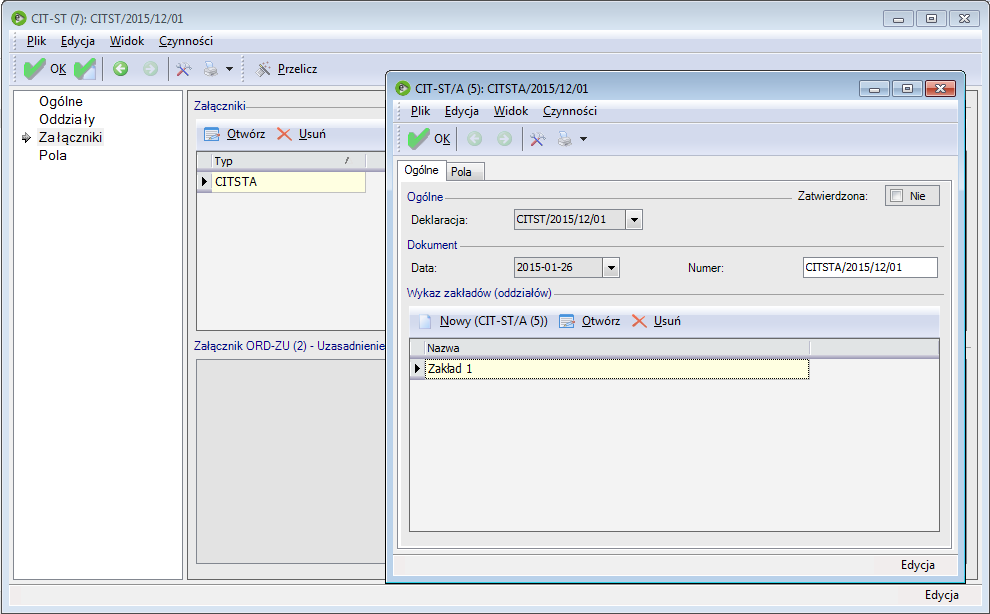Close the CIT-ST/A dialog

pos(940,88)
